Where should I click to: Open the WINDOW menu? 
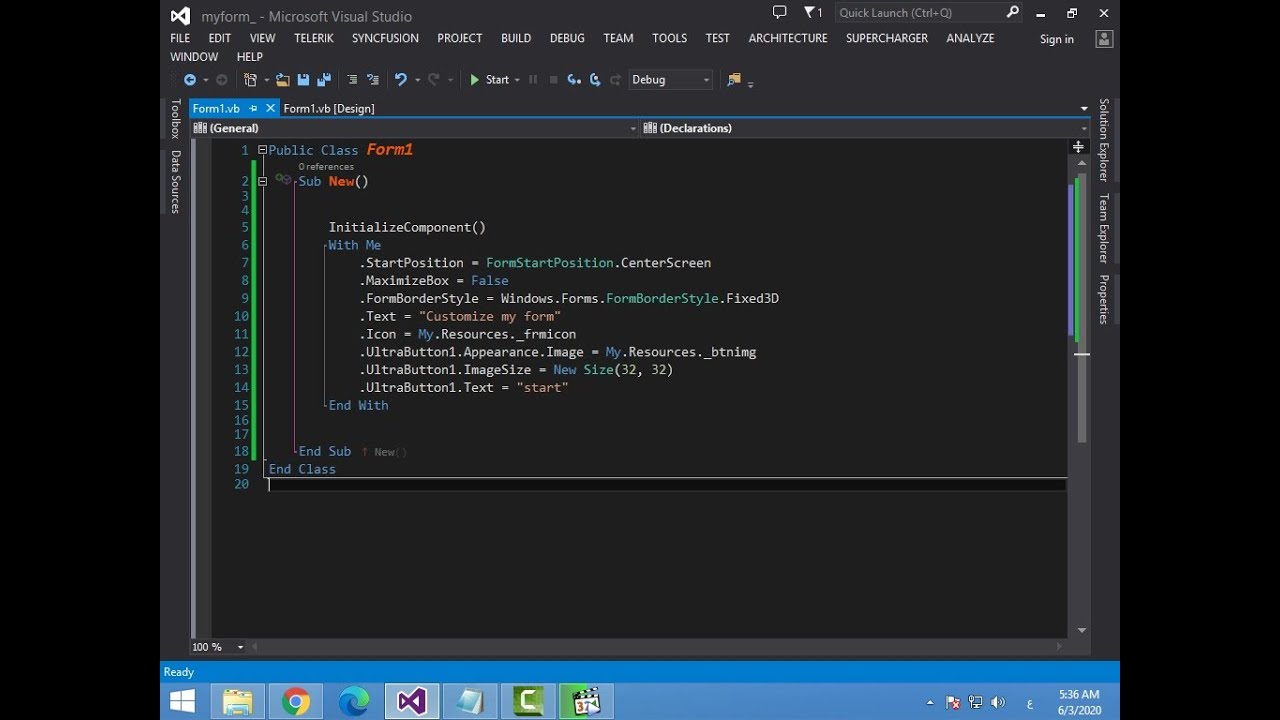(x=194, y=57)
